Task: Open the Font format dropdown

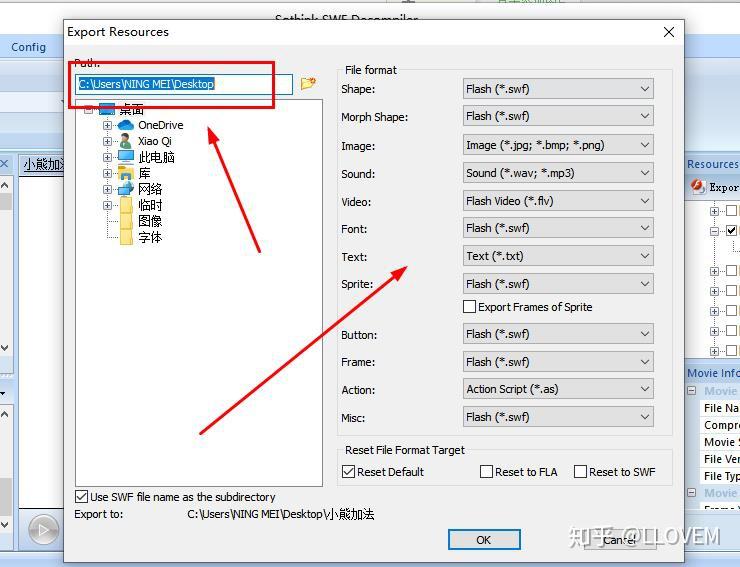Action: pos(558,228)
